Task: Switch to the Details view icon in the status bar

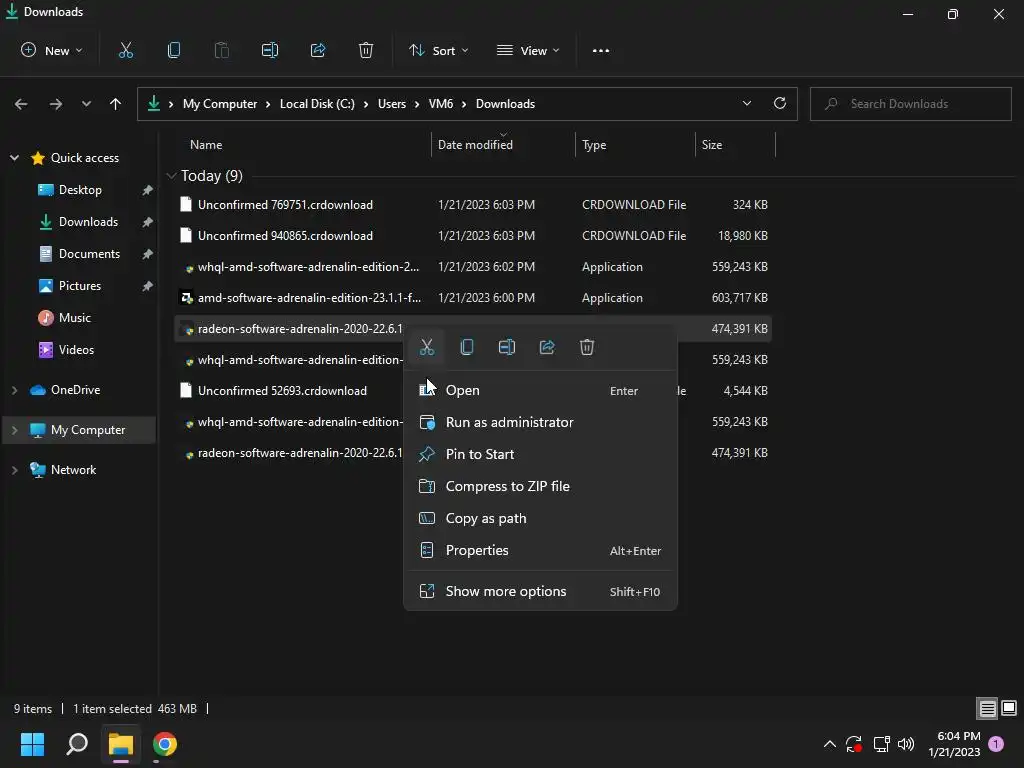Action: pos(987,708)
